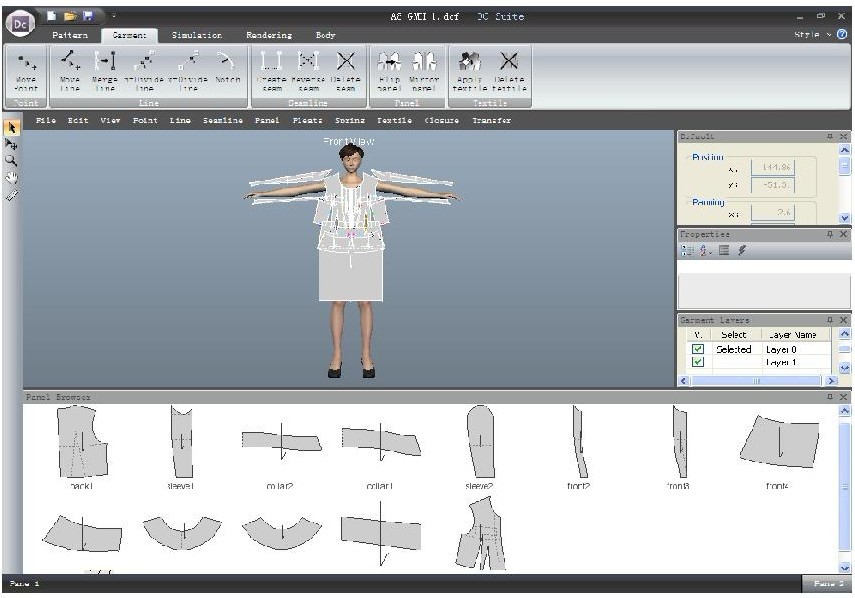Open the Style dropdown at top right
The width and height of the screenshot is (855, 598).
coord(812,34)
